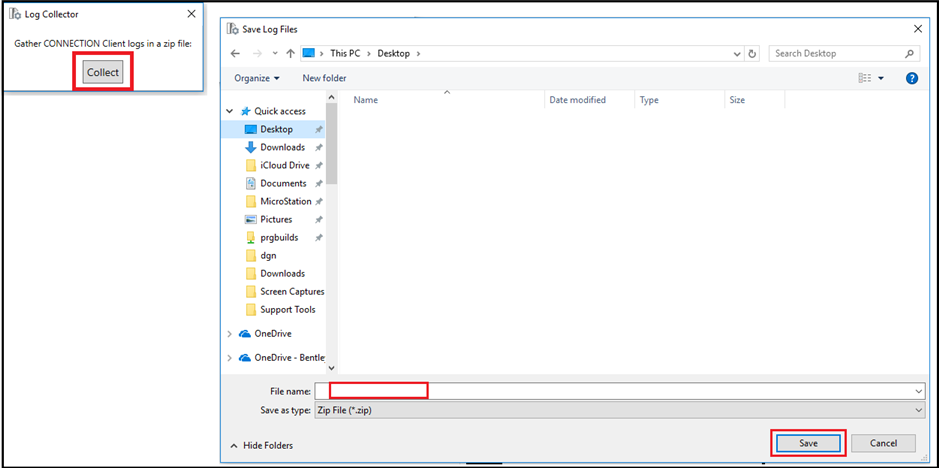The width and height of the screenshot is (939, 468).
Task: Expand the OneDrive - Bentley tree node
Action: point(229,358)
